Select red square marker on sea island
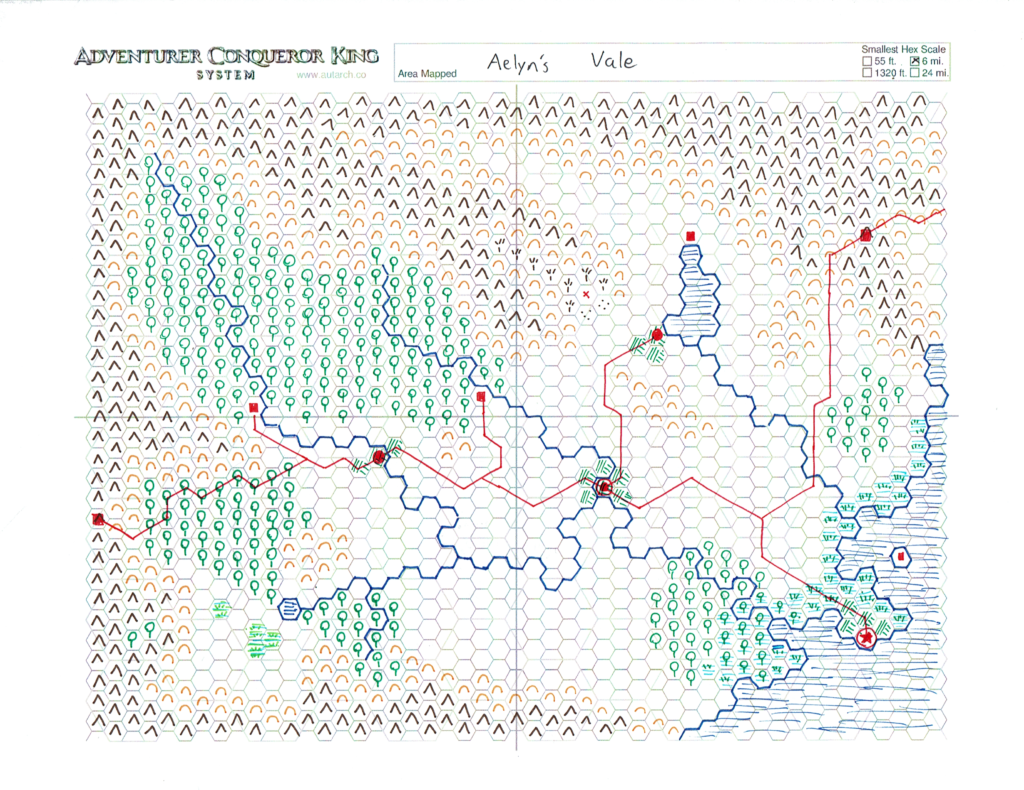Screen dimensions: 1024x790 click(x=902, y=556)
